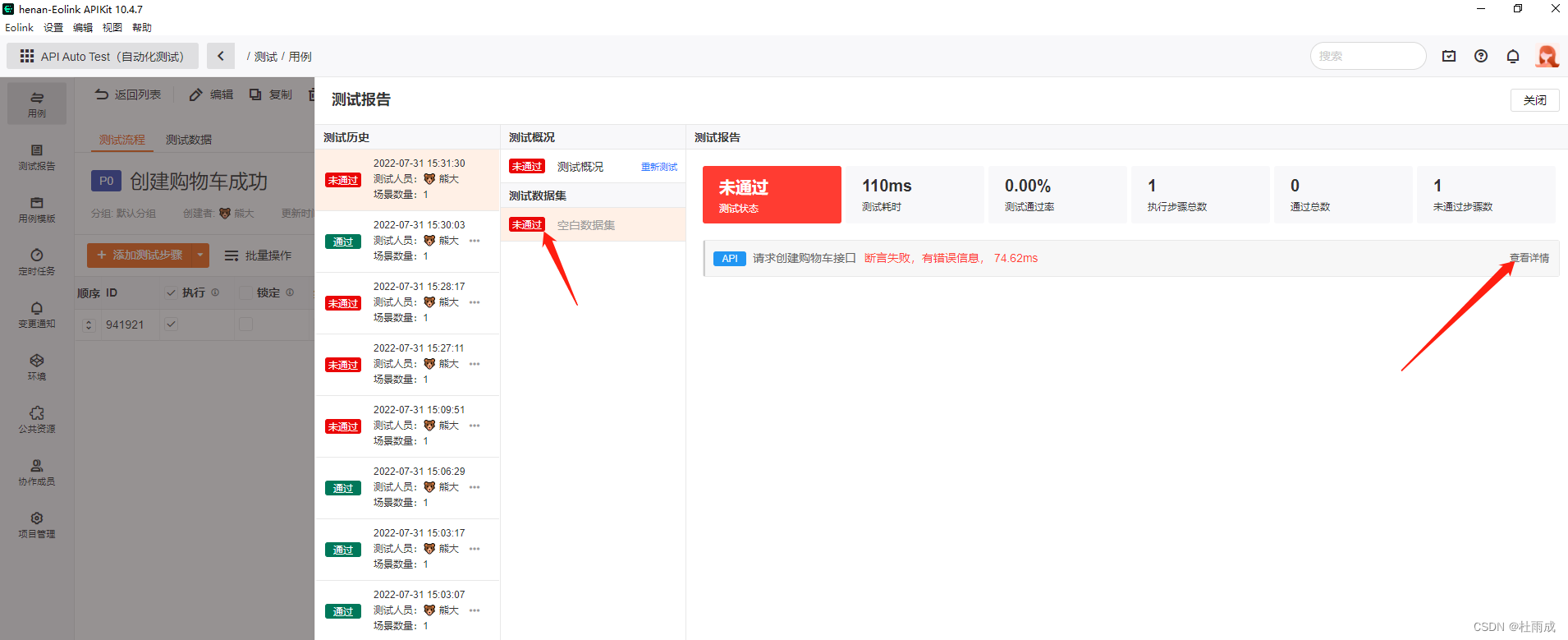Open the API Auto Test product switcher
Image resolution: width=1568 pixels, height=640 pixels.
(x=103, y=56)
